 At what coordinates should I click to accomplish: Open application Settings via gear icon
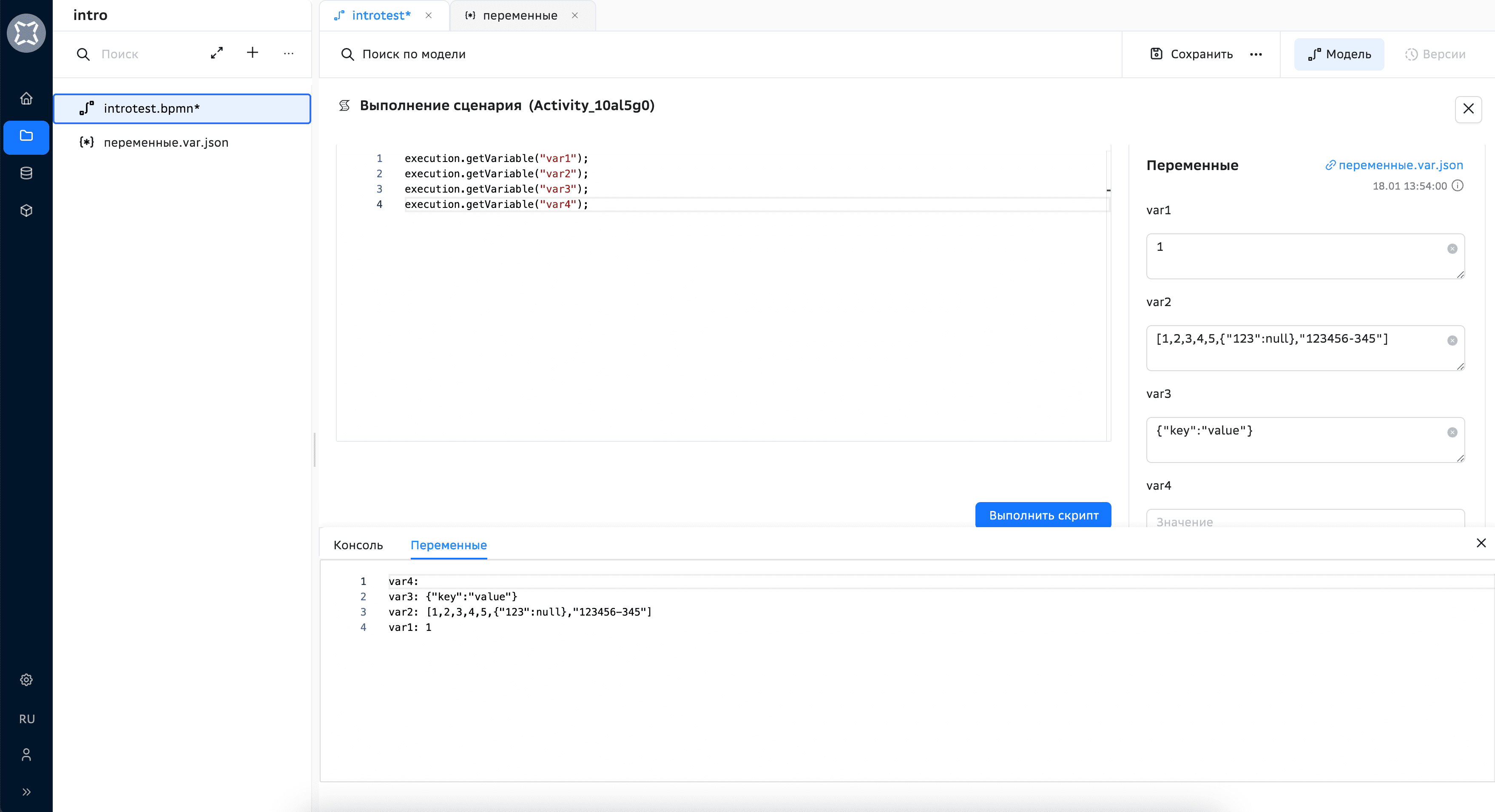click(x=26, y=680)
